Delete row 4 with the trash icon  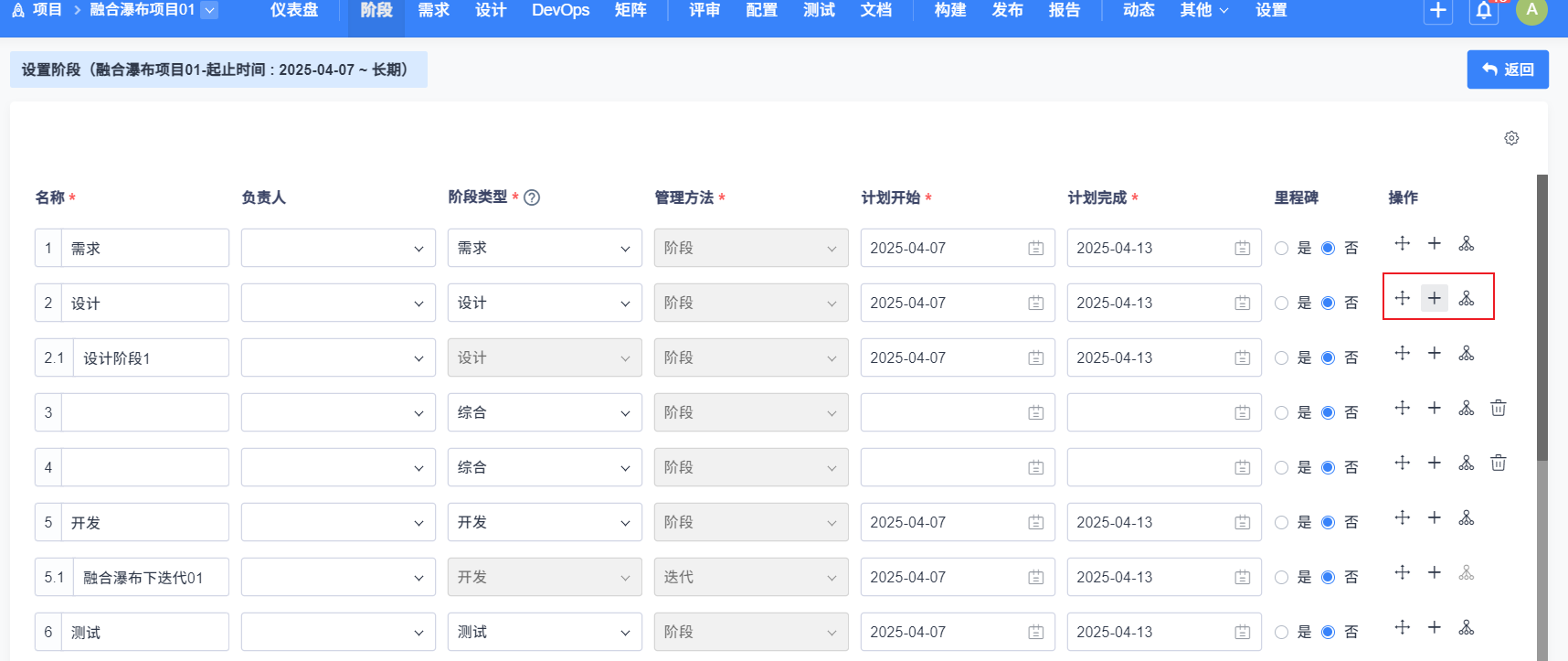click(x=1499, y=463)
